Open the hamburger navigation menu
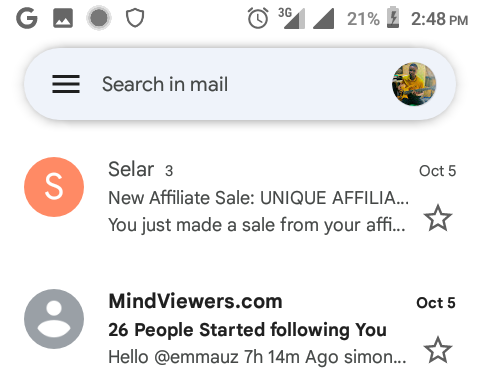This screenshot has width=480, height=374. coord(66,84)
